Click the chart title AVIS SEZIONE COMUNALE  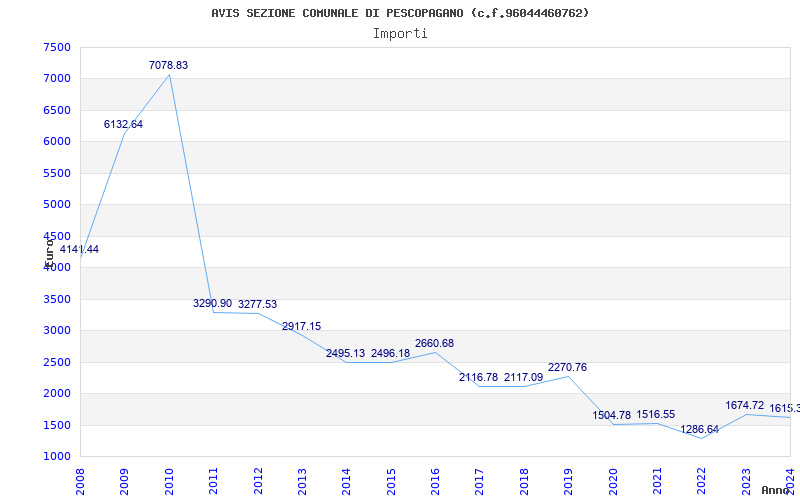(x=400, y=13)
